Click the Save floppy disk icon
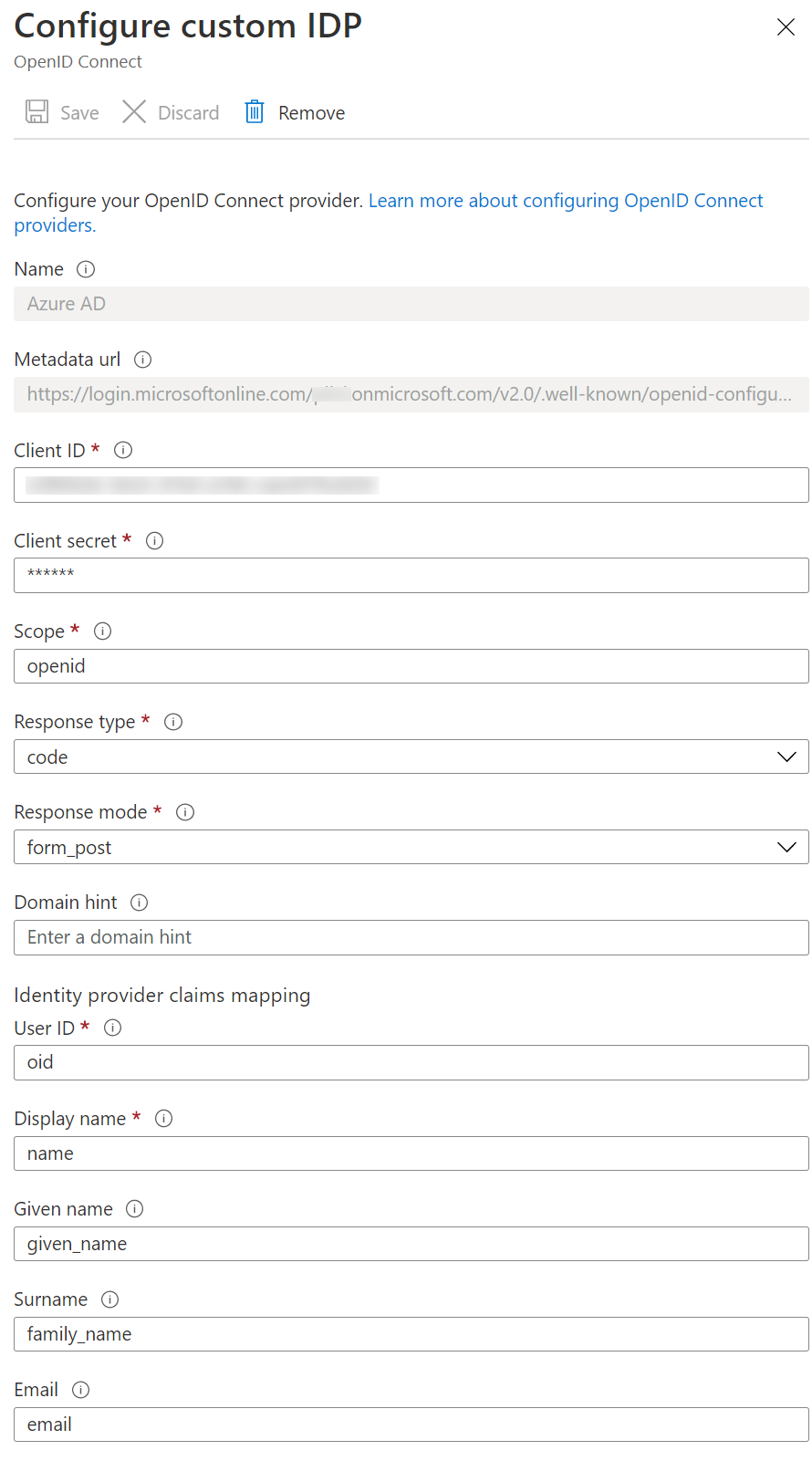The width and height of the screenshot is (812, 1461). point(36,112)
